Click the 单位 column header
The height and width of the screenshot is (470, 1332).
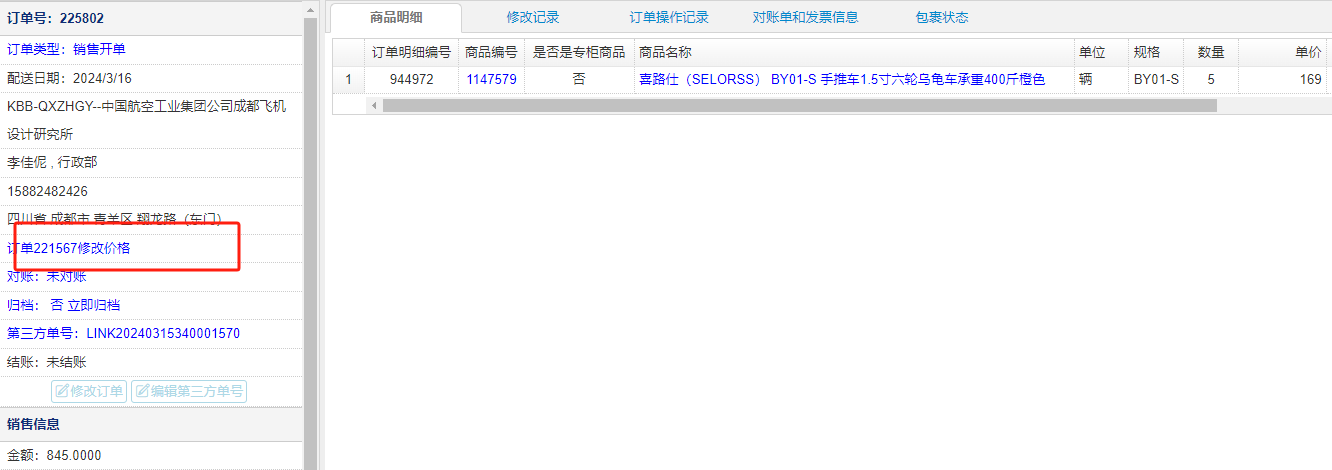point(1100,52)
